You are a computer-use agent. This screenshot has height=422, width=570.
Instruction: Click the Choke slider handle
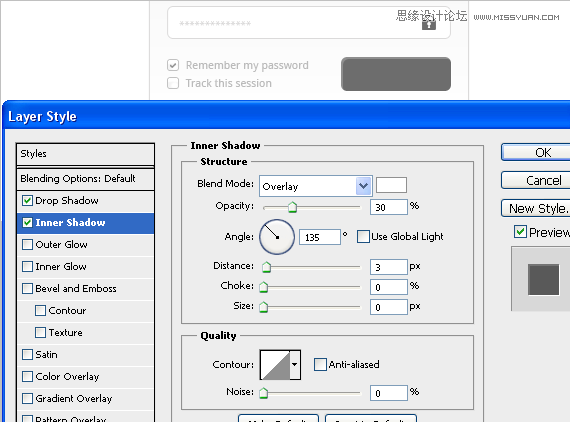coord(264,287)
